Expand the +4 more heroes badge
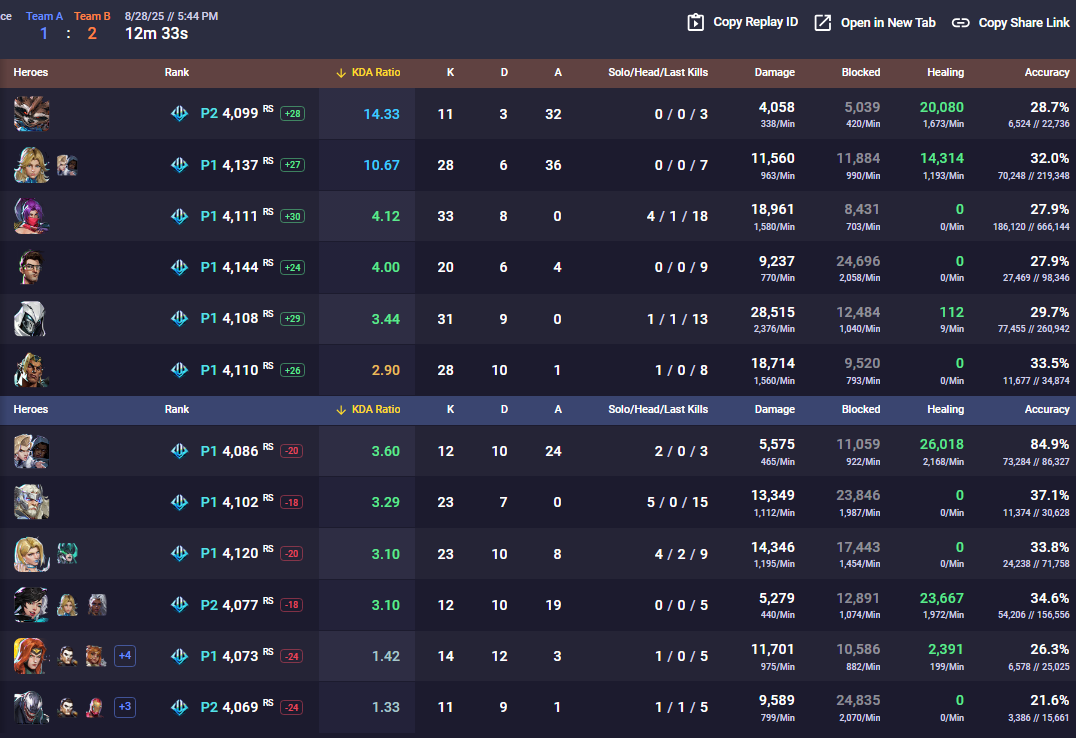 (125, 656)
